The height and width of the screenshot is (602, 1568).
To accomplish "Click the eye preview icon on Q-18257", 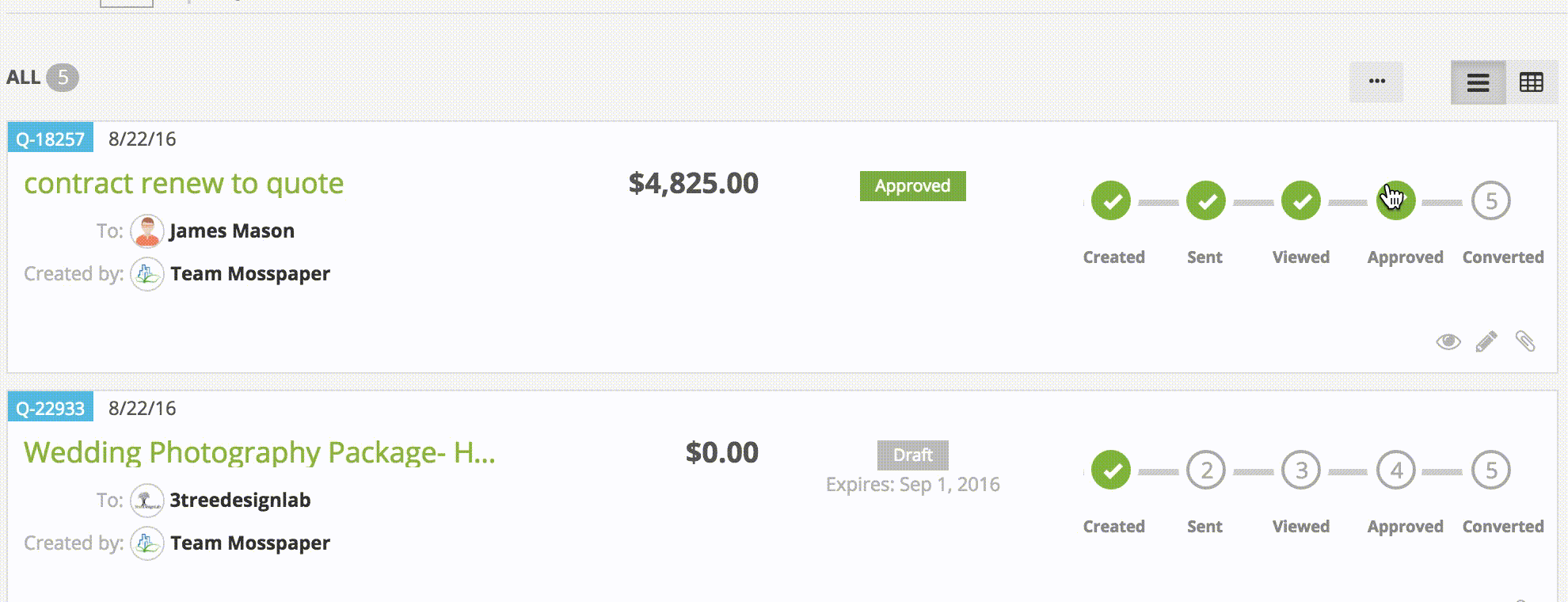I will point(1448,341).
